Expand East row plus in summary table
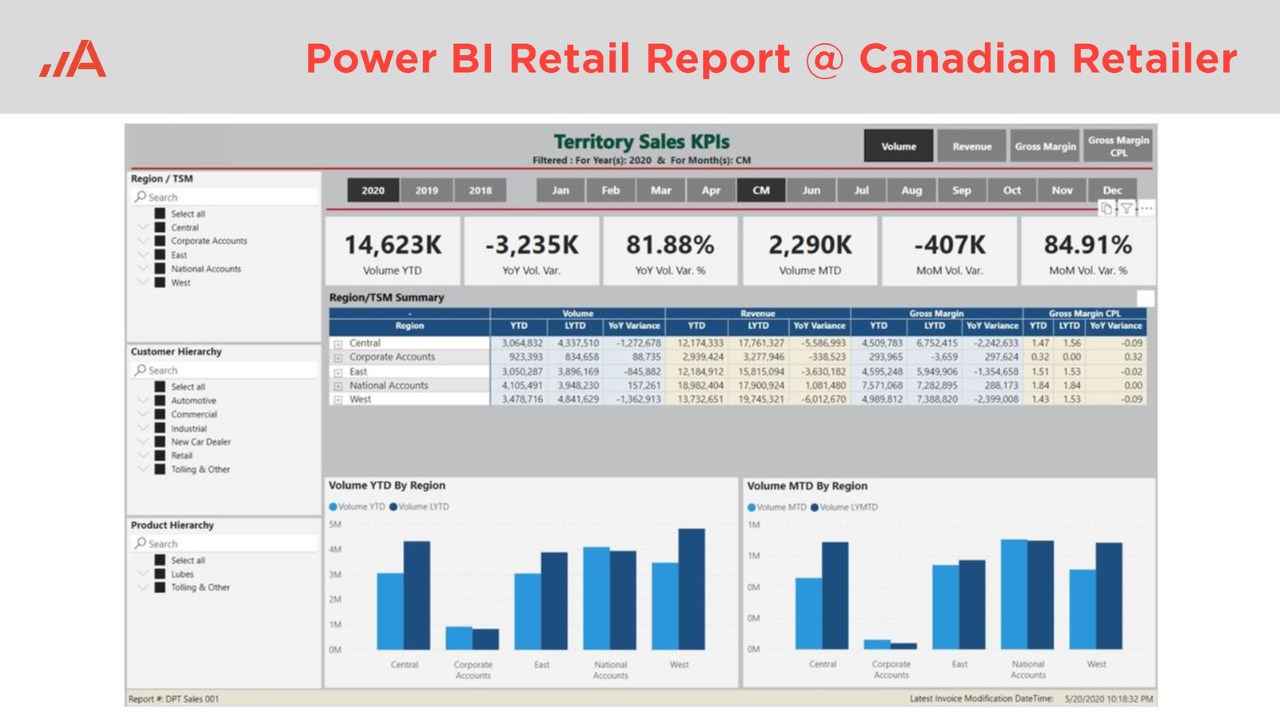The image size is (1280, 720). pyautogui.click(x=338, y=372)
